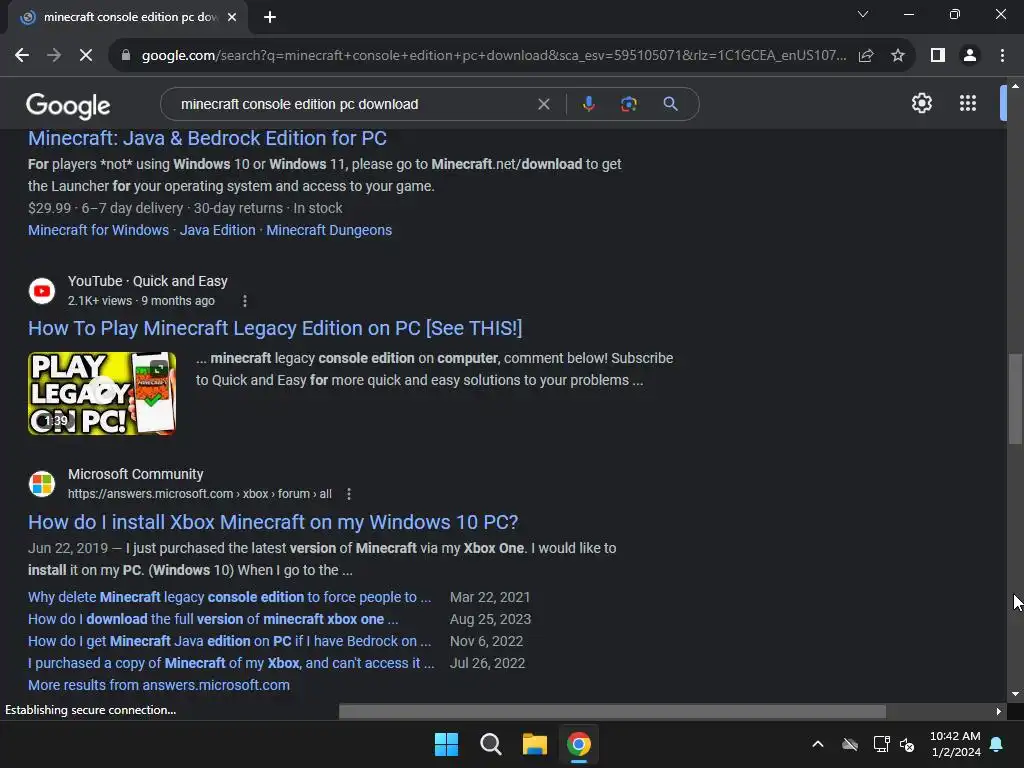Open notifications bell in taskbar
This screenshot has width=1024, height=768.
997,744
